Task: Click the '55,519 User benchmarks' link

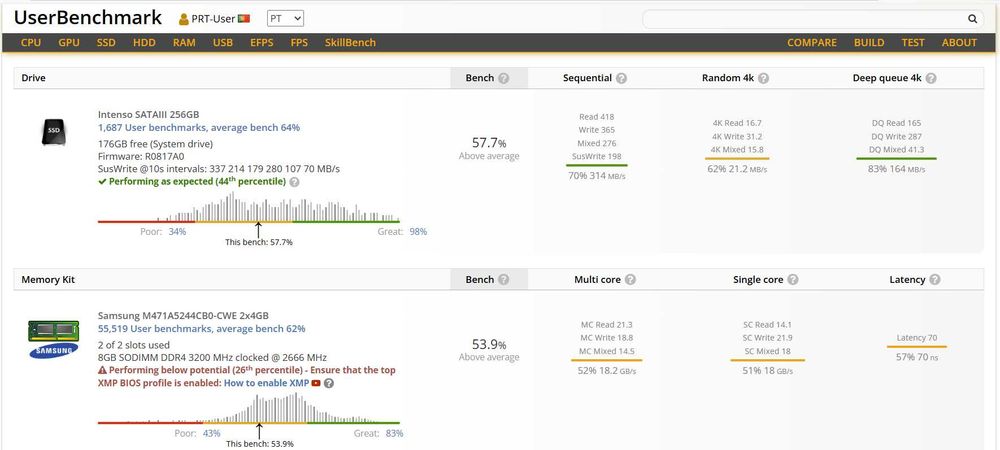Action: coord(198,328)
